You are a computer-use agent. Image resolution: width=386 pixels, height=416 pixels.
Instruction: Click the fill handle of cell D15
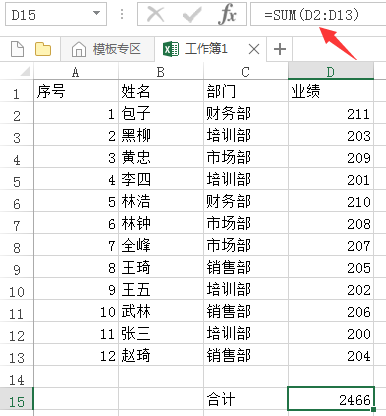373,409
